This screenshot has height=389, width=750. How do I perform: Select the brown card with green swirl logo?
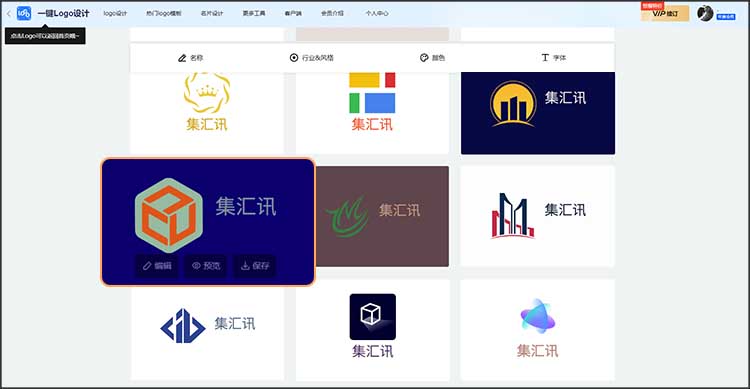pyautogui.click(x=382, y=216)
